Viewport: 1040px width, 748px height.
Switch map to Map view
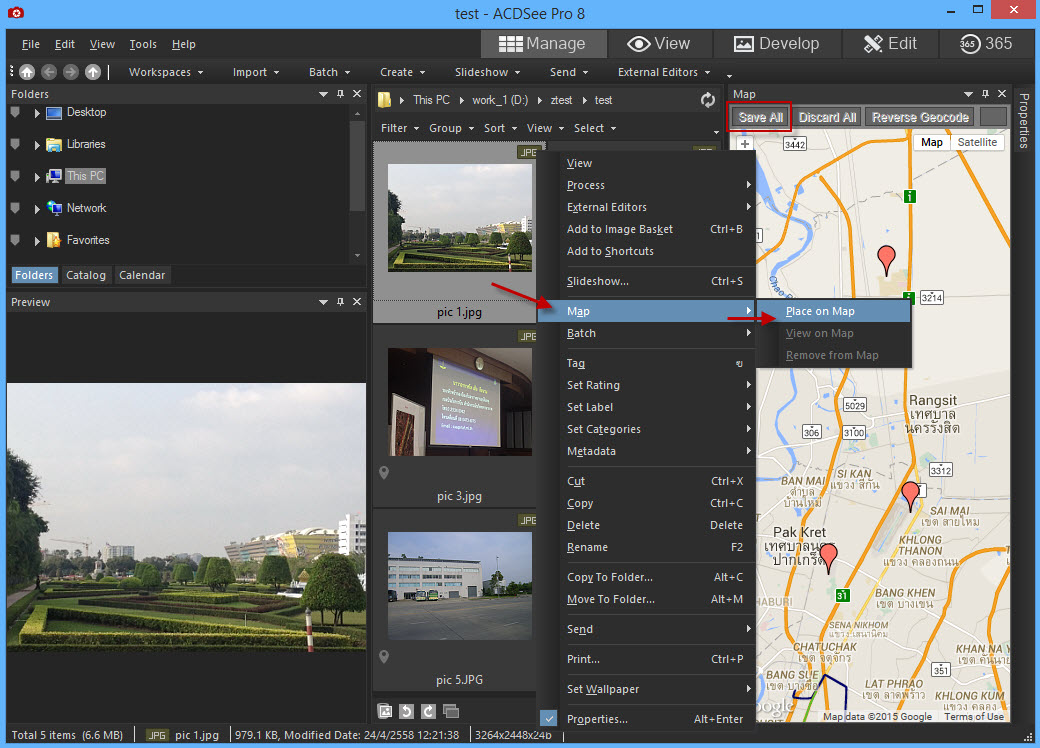pyautogui.click(x=932, y=142)
